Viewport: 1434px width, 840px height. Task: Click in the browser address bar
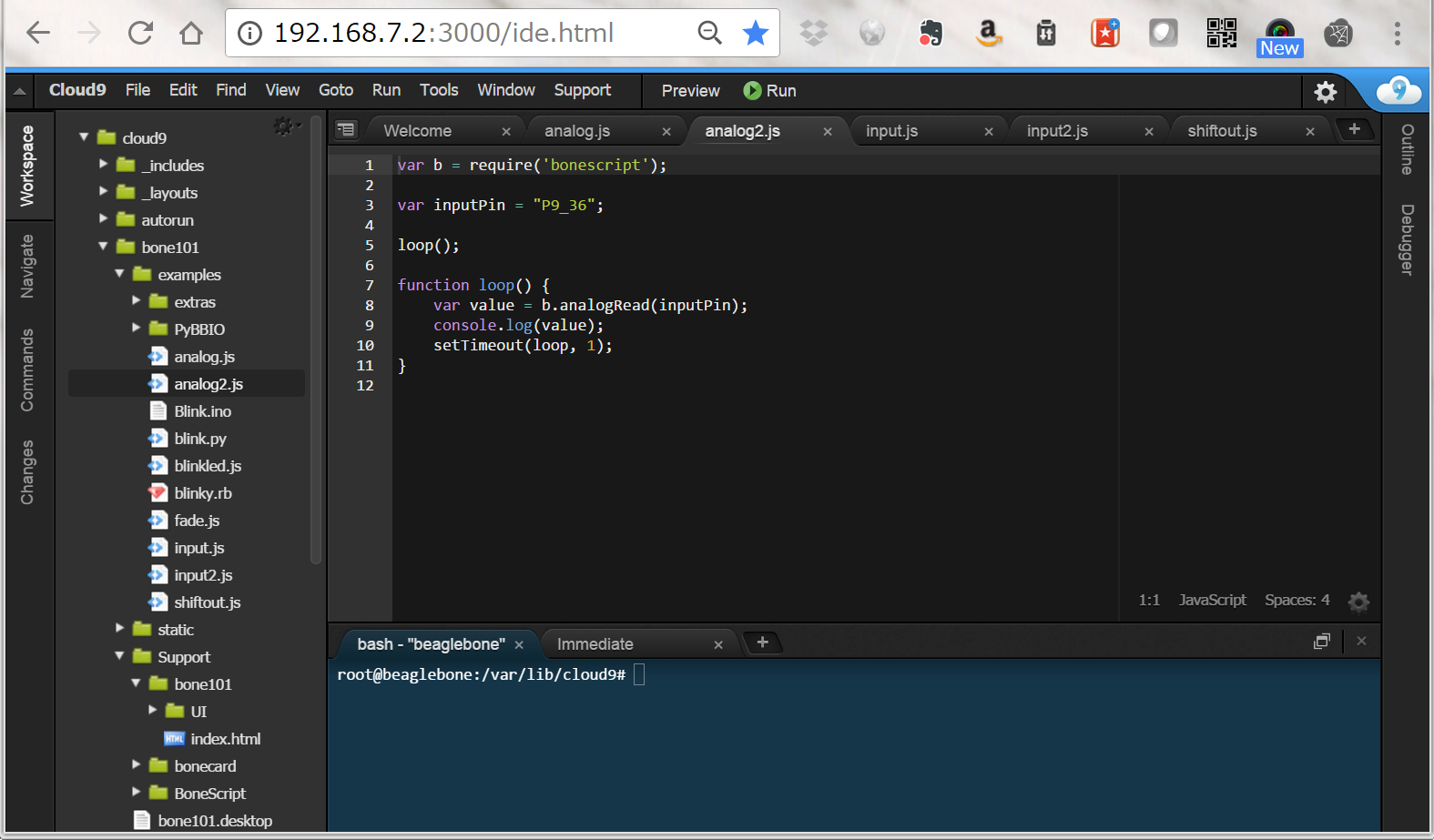[473, 34]
